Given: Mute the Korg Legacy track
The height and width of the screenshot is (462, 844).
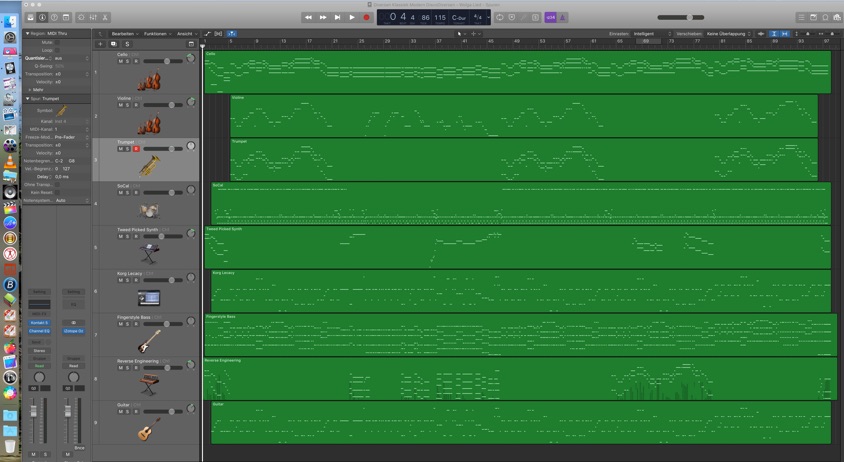Looking at the screenshot, I should (121, 281).
